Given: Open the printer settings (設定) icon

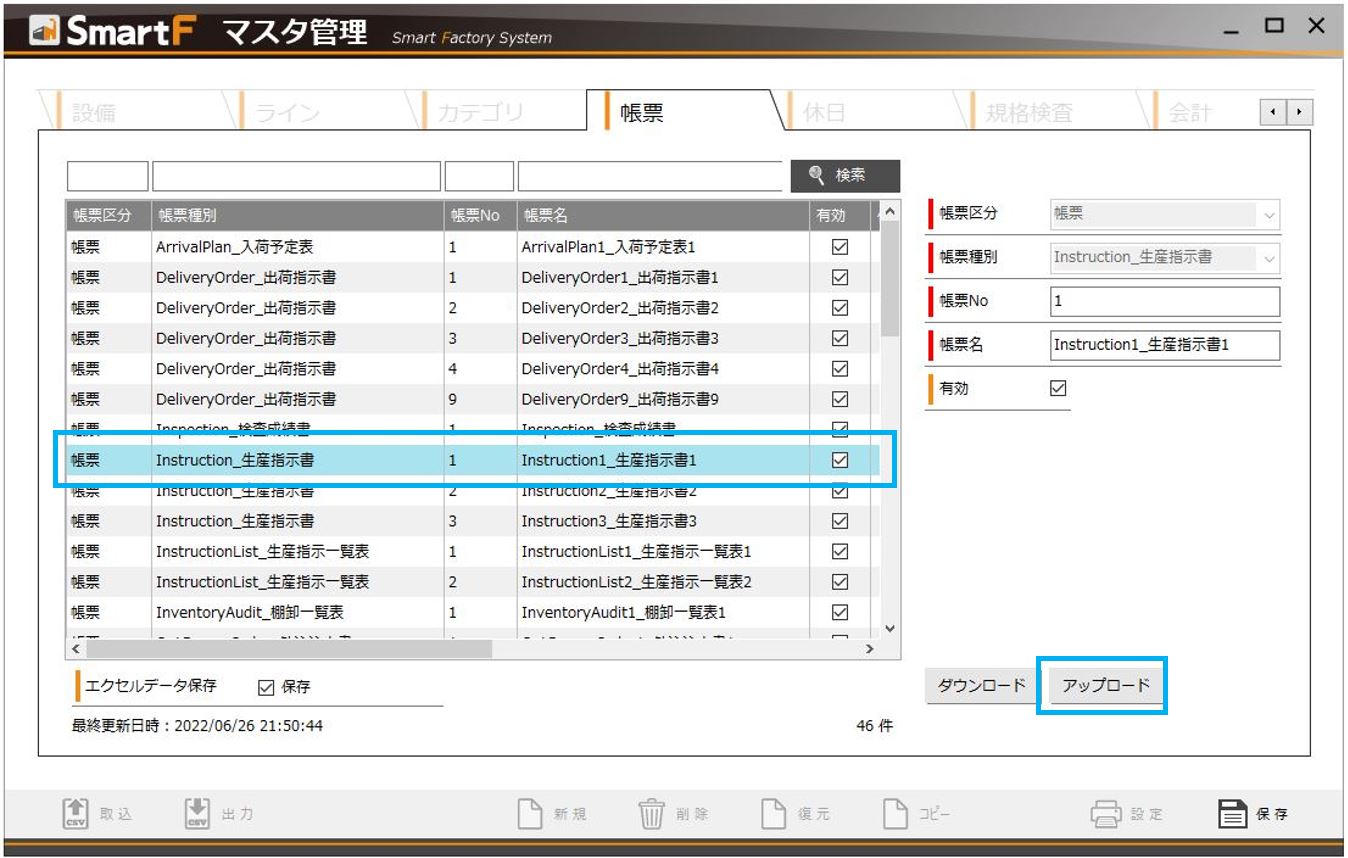Looking at the screenshot, I should (1105, 813).
